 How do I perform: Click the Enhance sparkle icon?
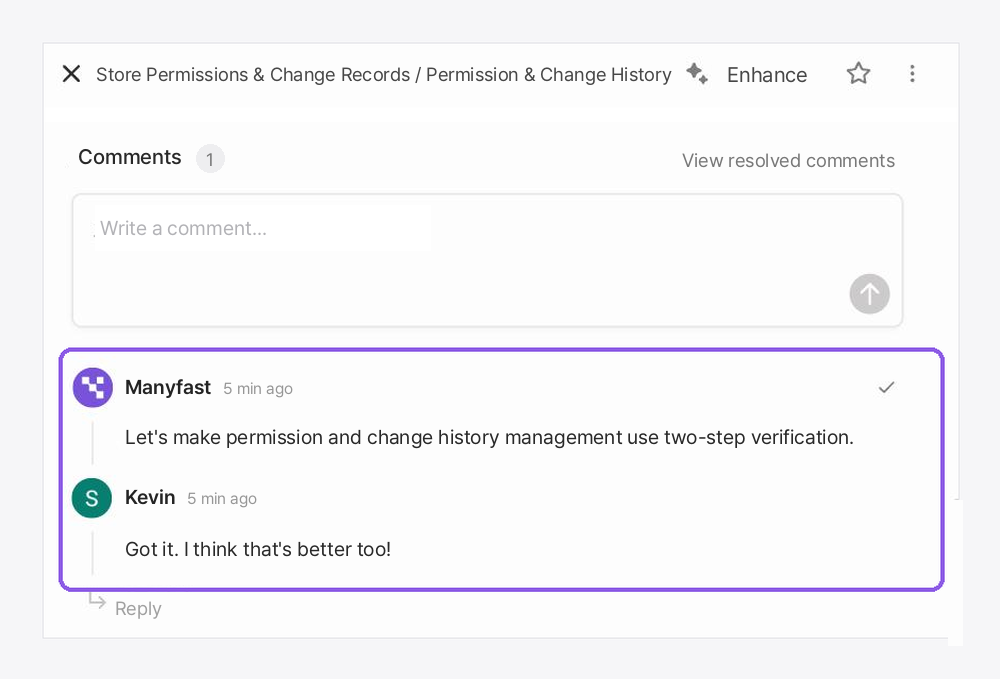click(697, 74)
